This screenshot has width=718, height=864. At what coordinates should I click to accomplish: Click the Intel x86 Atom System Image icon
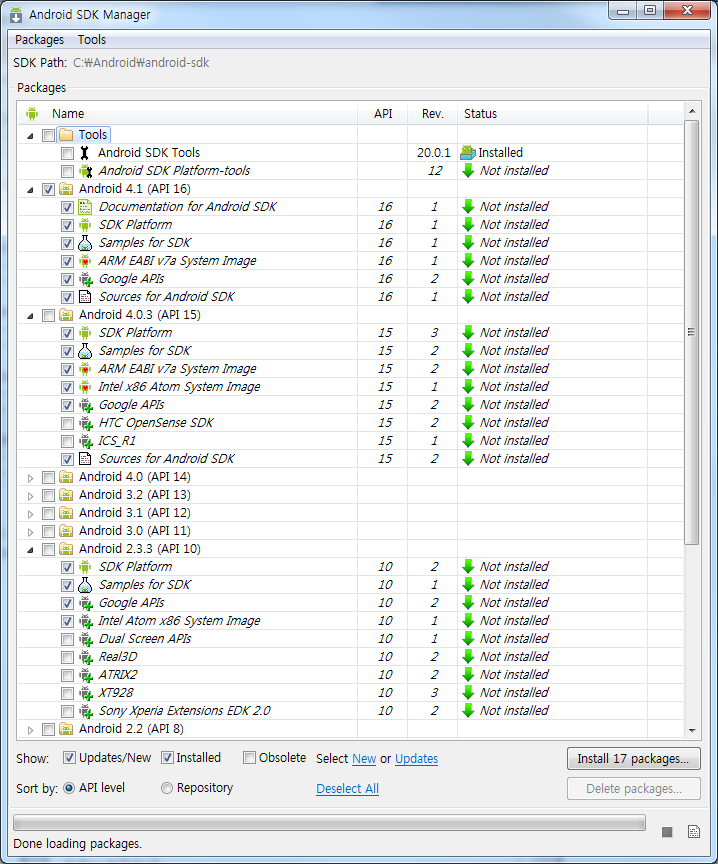(x=85, y=387)
